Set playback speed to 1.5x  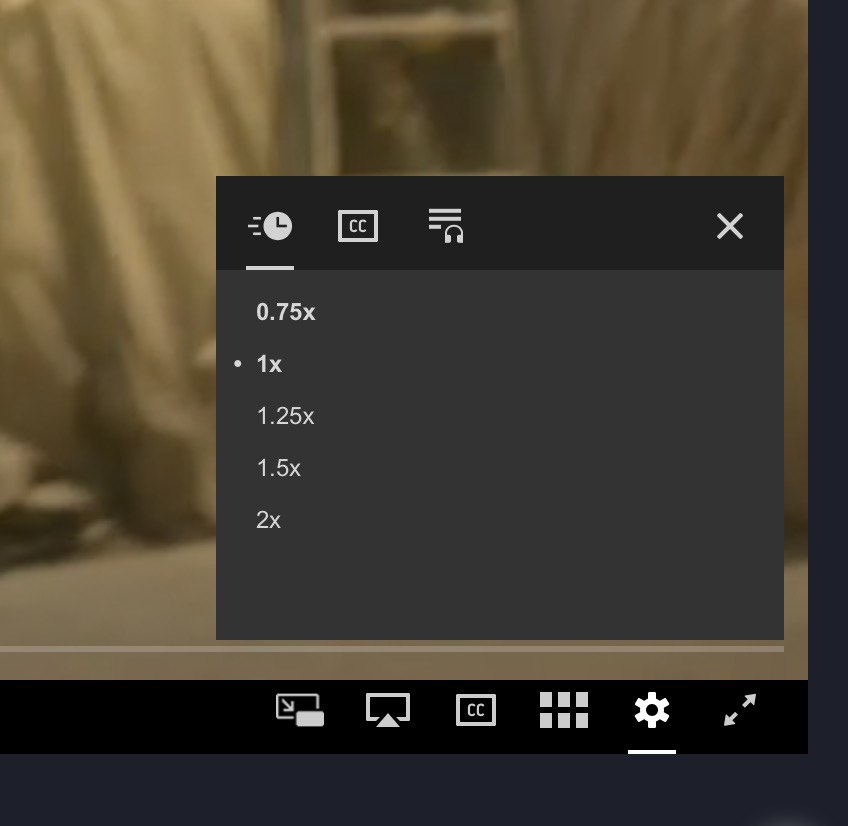(279, 468)
